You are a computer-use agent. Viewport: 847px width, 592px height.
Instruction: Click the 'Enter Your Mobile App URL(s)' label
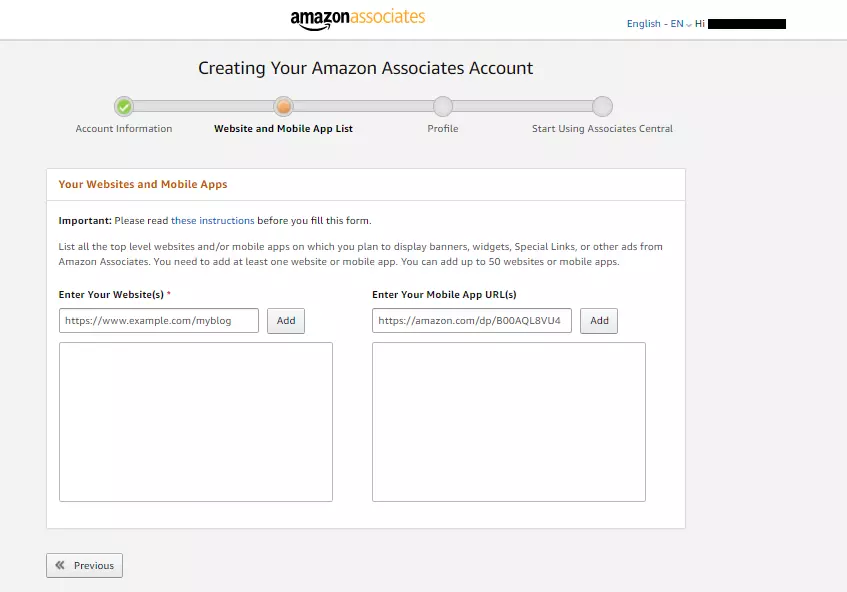click(x=444, y=294)
